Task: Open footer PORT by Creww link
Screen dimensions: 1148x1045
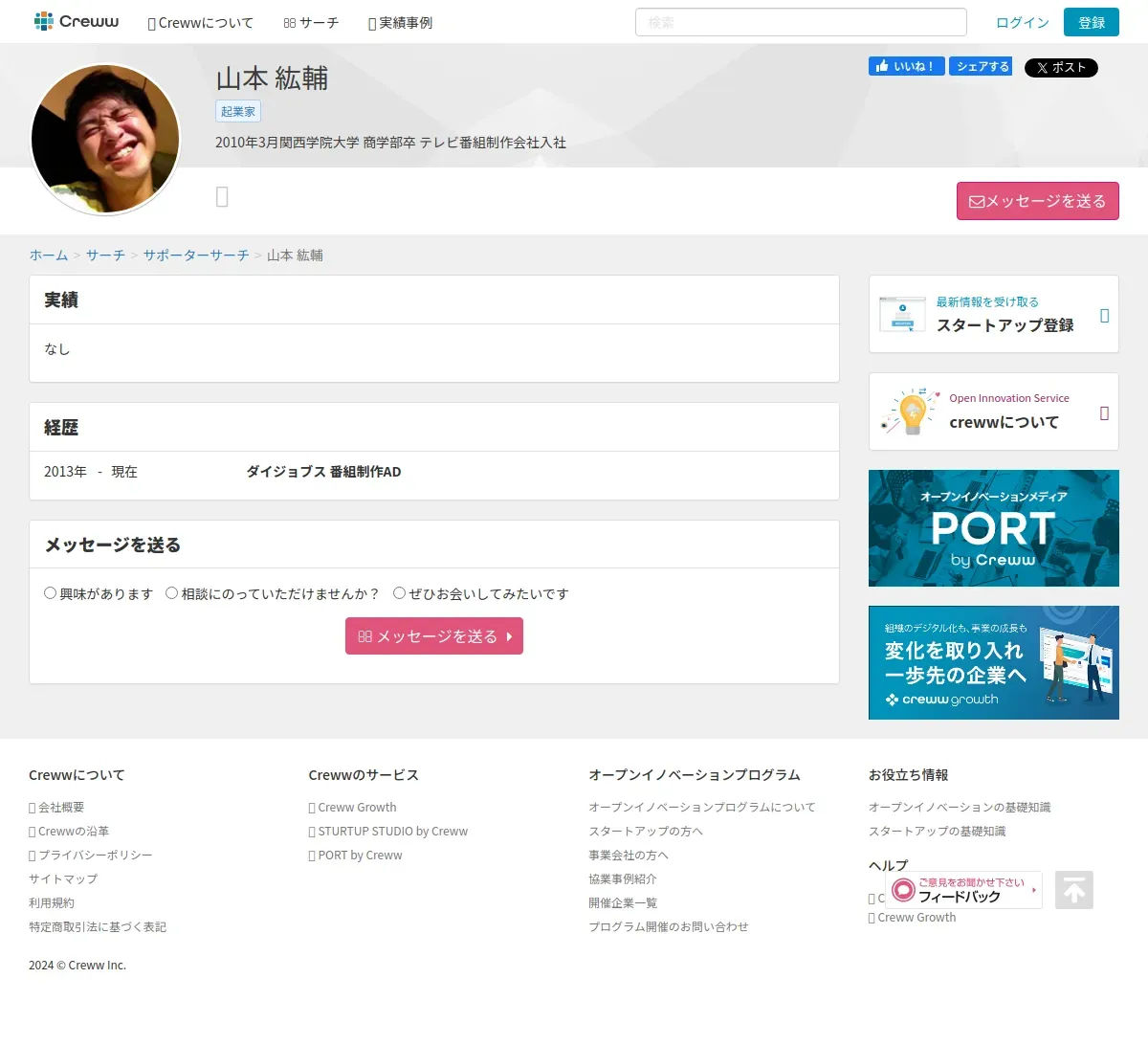Action: point(356,856)
